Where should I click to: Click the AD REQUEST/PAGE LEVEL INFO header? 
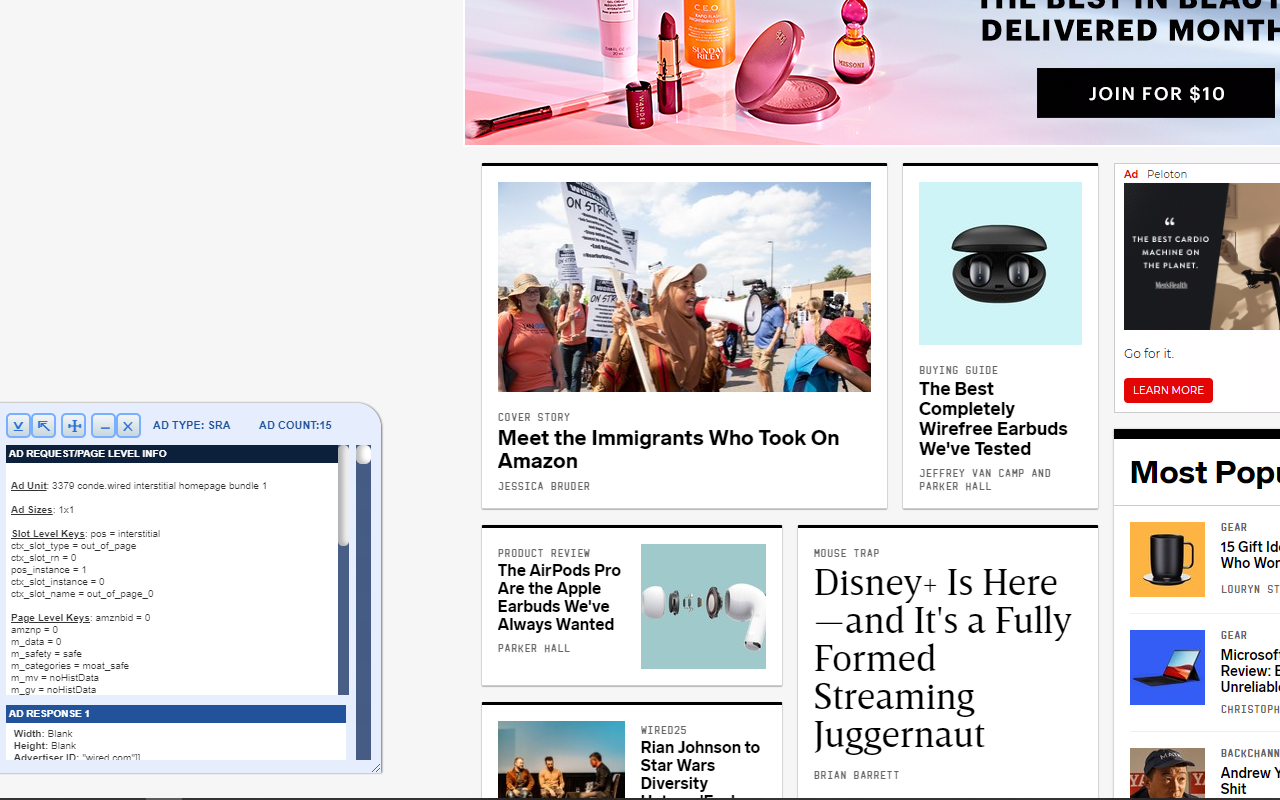click(172, 454)
